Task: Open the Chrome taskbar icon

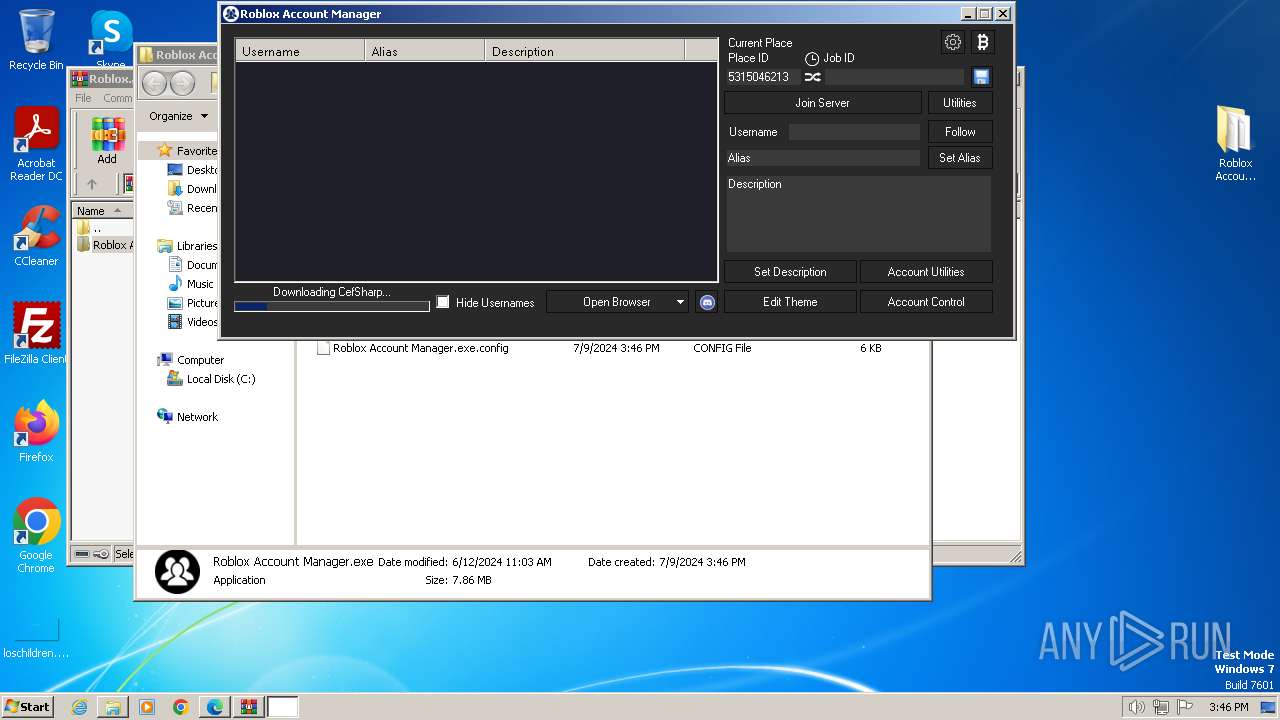Action: click(x=180, y=707)
